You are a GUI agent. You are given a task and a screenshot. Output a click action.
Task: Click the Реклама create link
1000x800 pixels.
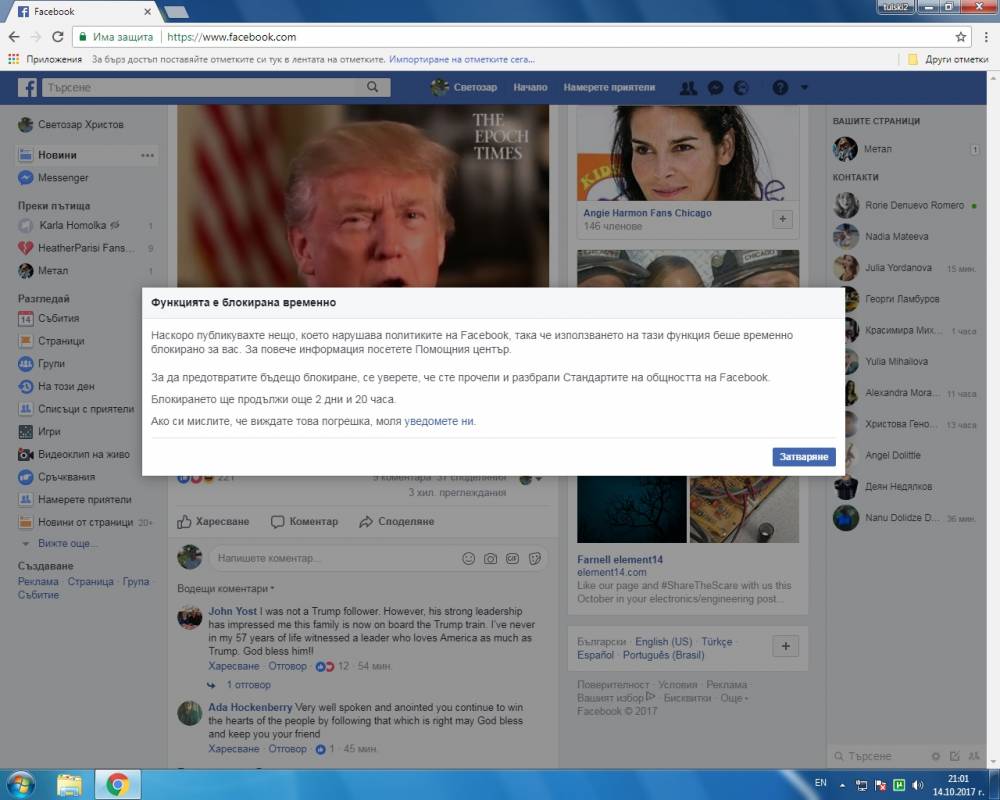pos(38,582)
